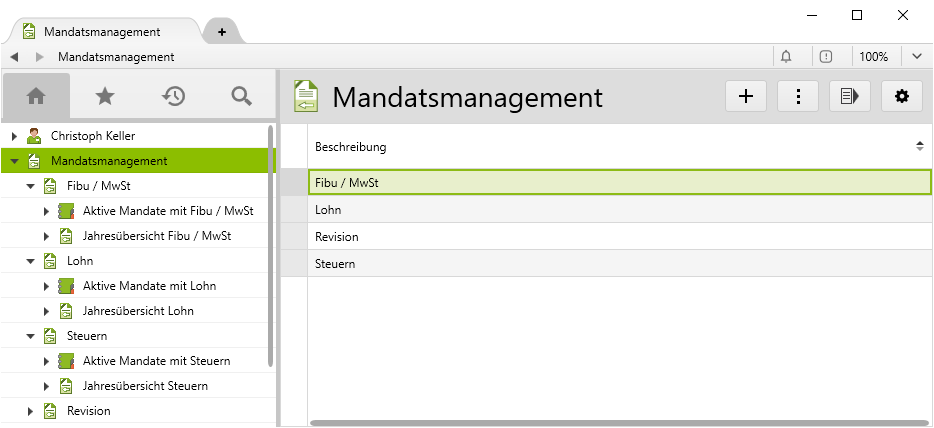The image size is (934, 428).
Task: Click the notification bell icon
Action: point(786,57)
